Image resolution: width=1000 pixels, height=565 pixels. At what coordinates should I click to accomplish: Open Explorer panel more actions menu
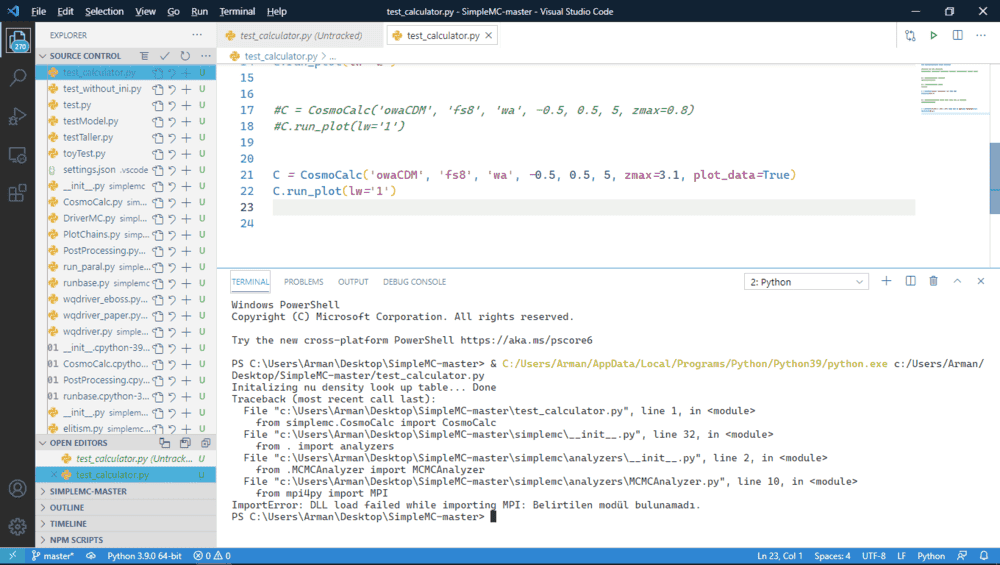pyautogui.click(x=197, y=35)
